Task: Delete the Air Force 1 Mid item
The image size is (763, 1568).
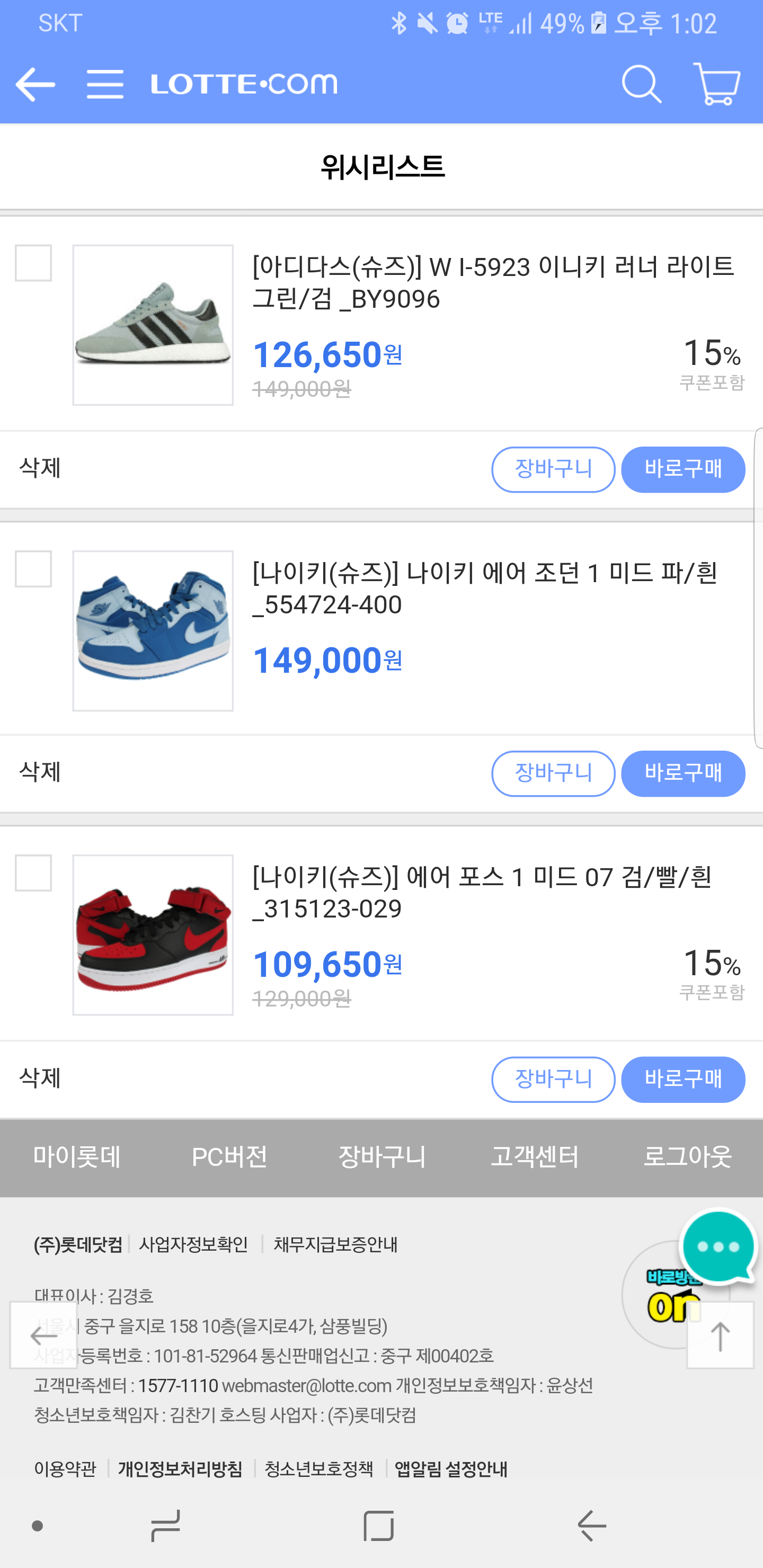Action: [x=40, y=1079]
